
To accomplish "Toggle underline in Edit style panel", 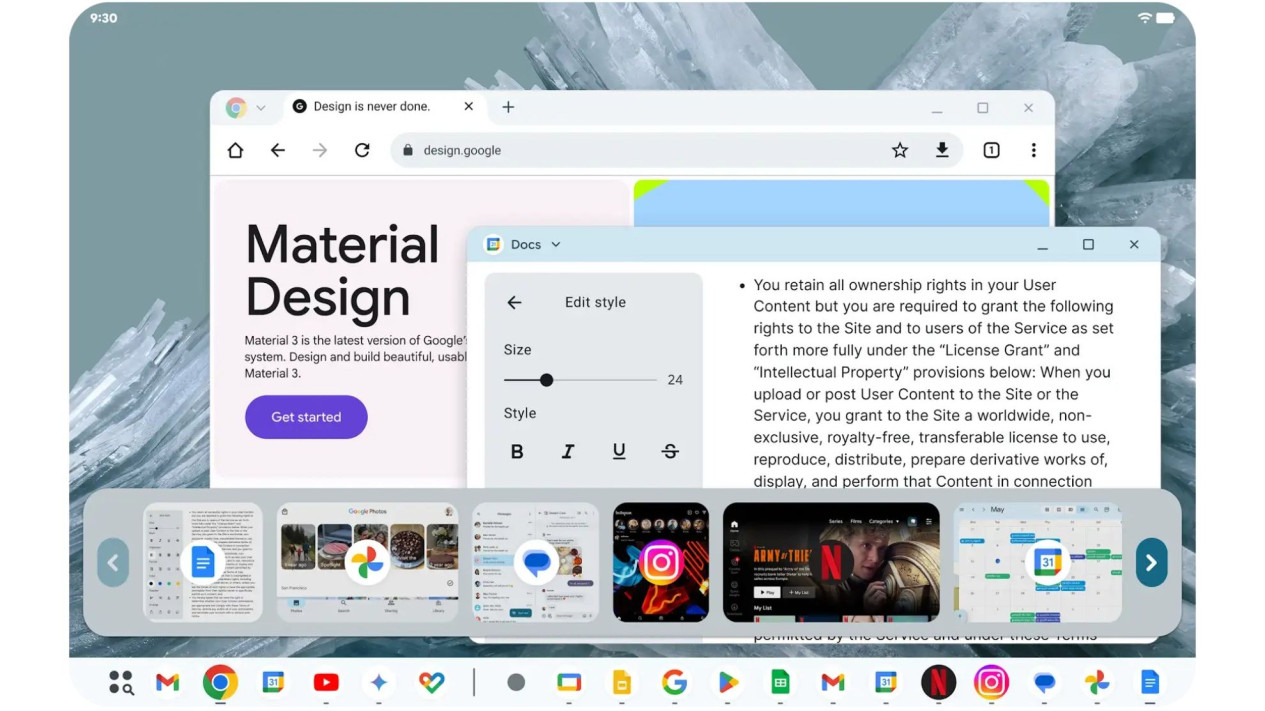I will pos(619,451).
